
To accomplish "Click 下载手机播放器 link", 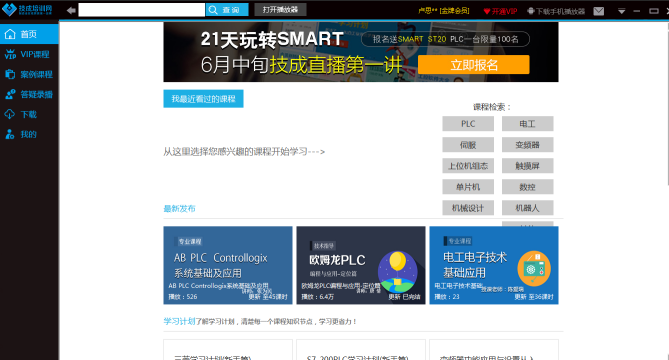I will coord(556,11).
